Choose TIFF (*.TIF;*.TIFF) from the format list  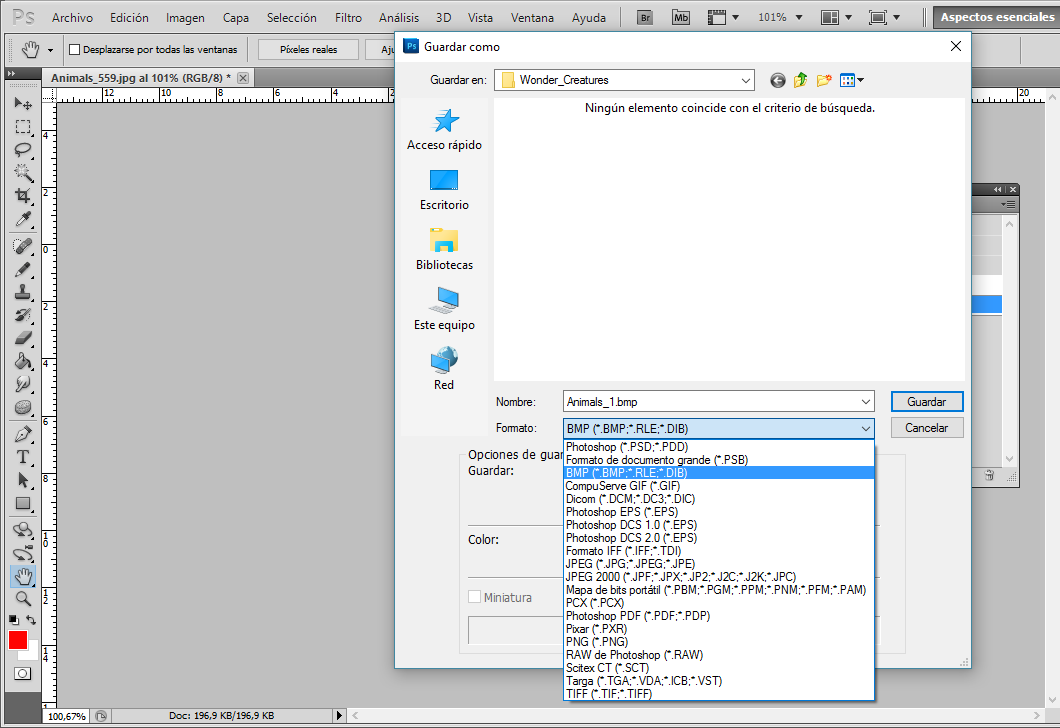pos(719,694)
